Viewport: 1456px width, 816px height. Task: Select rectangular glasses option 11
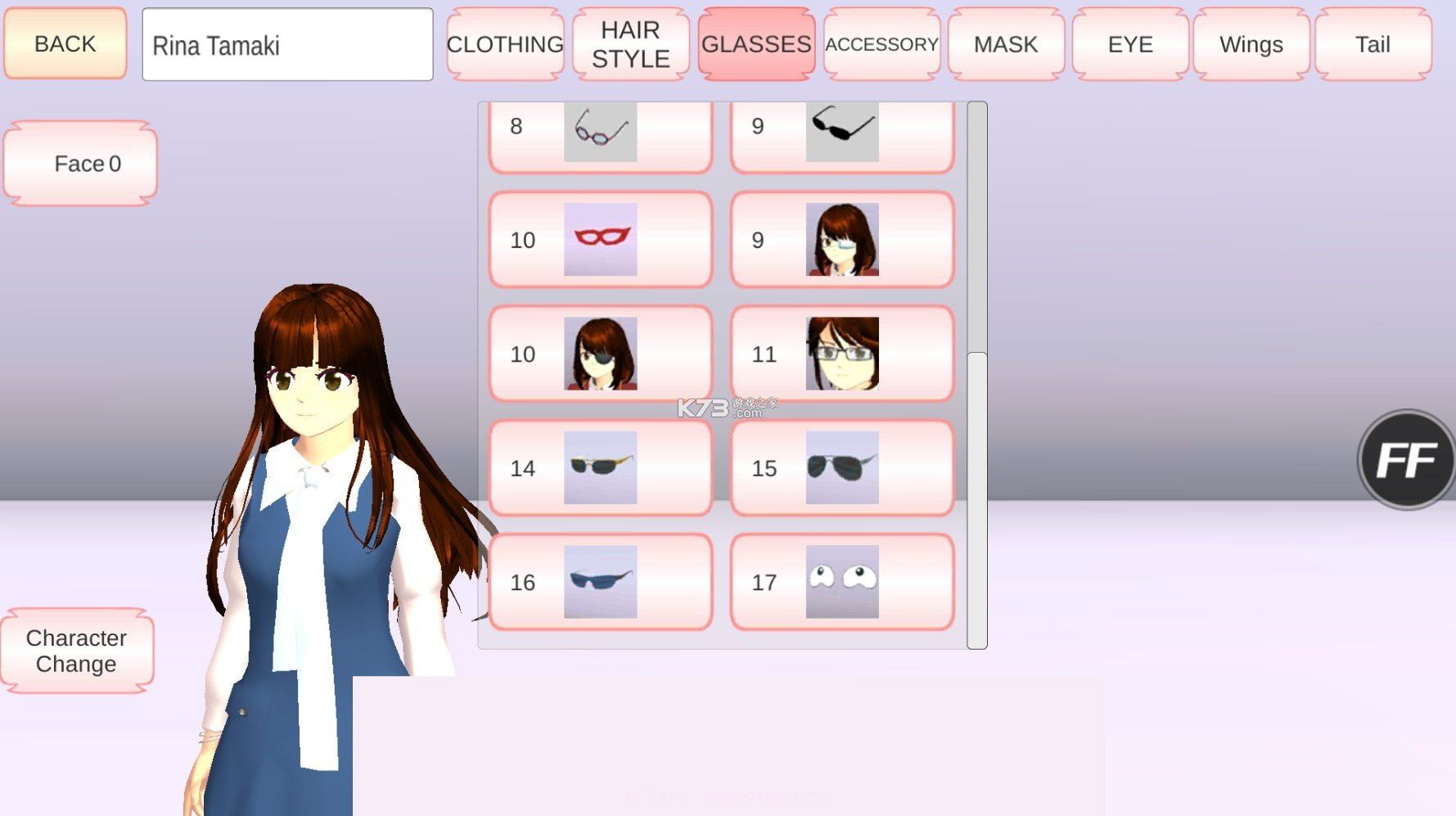coord(842,354)
